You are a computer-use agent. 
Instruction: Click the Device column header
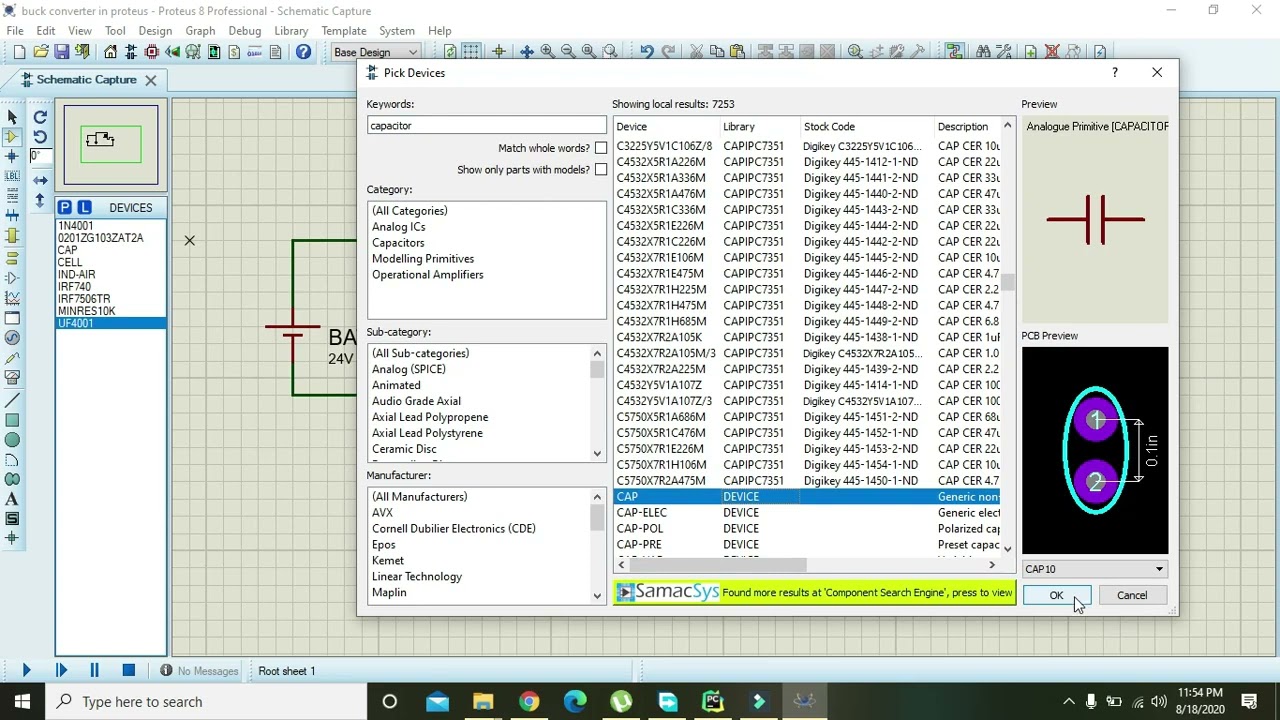click(x=666, y=127)
